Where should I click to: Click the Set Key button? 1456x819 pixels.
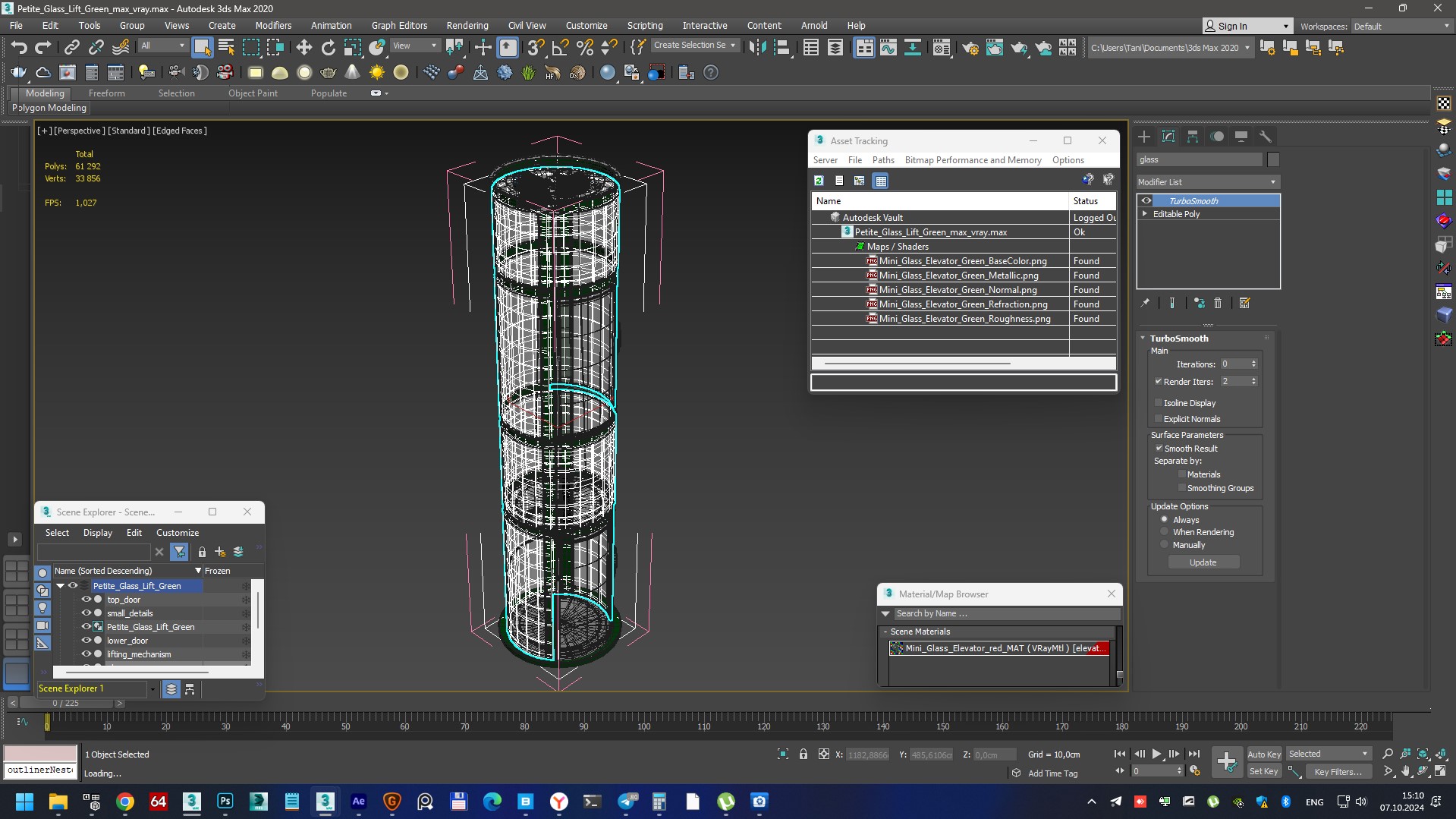[1264, 771]
